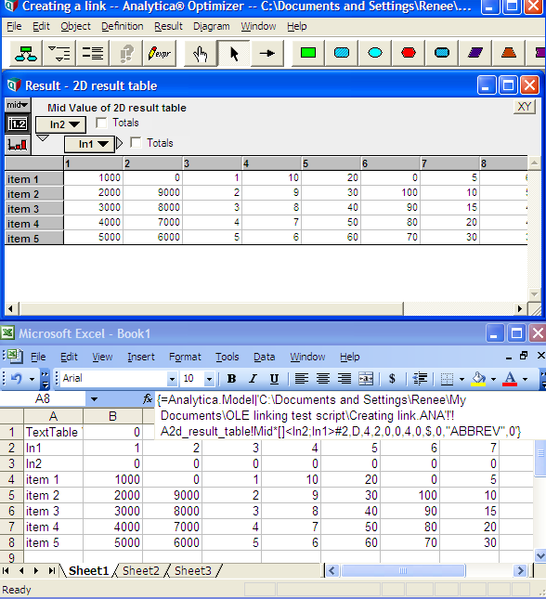
Task: Open Excel Data menu
Action: tap(264, 357)
